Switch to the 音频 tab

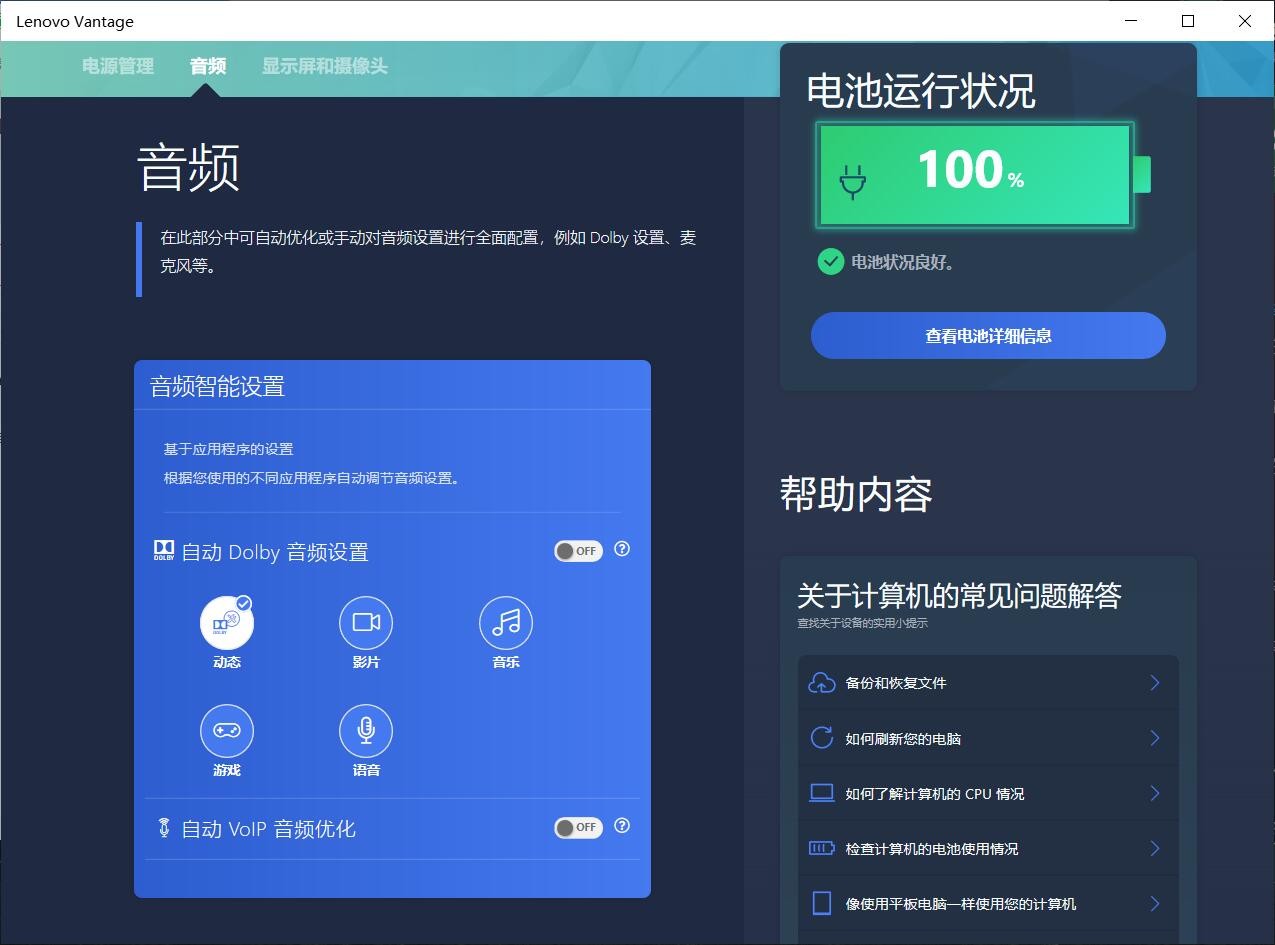tap(208, 66)
